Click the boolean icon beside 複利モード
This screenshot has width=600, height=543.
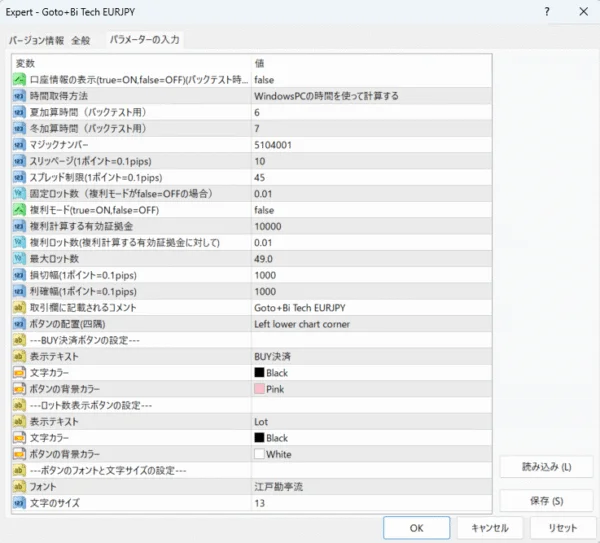click(20, 210)
